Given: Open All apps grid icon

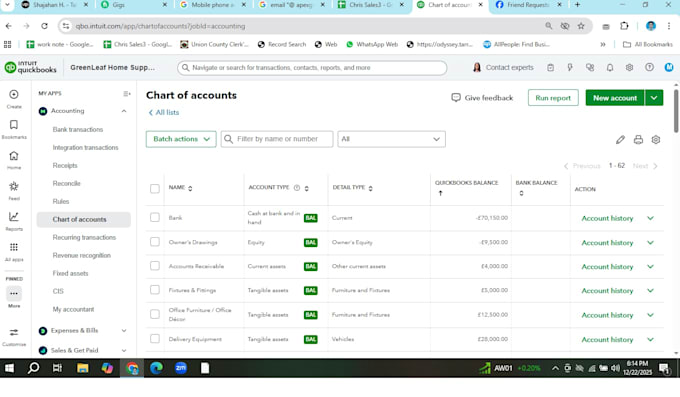Looking at the screenshot, I should (14, 247).
